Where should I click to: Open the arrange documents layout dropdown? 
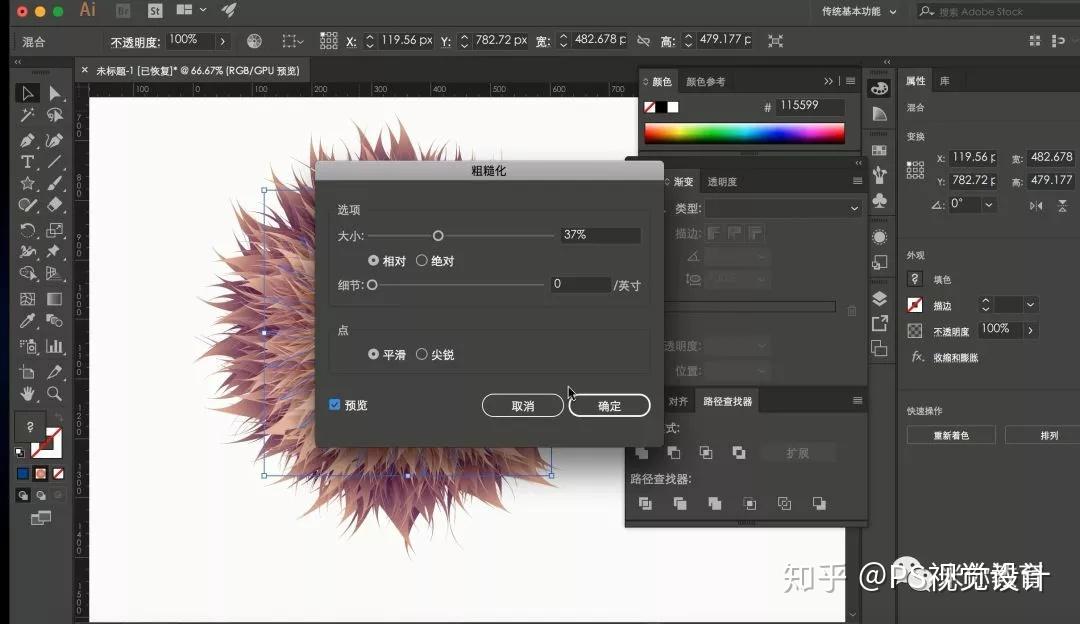click(x=191, y=10)
